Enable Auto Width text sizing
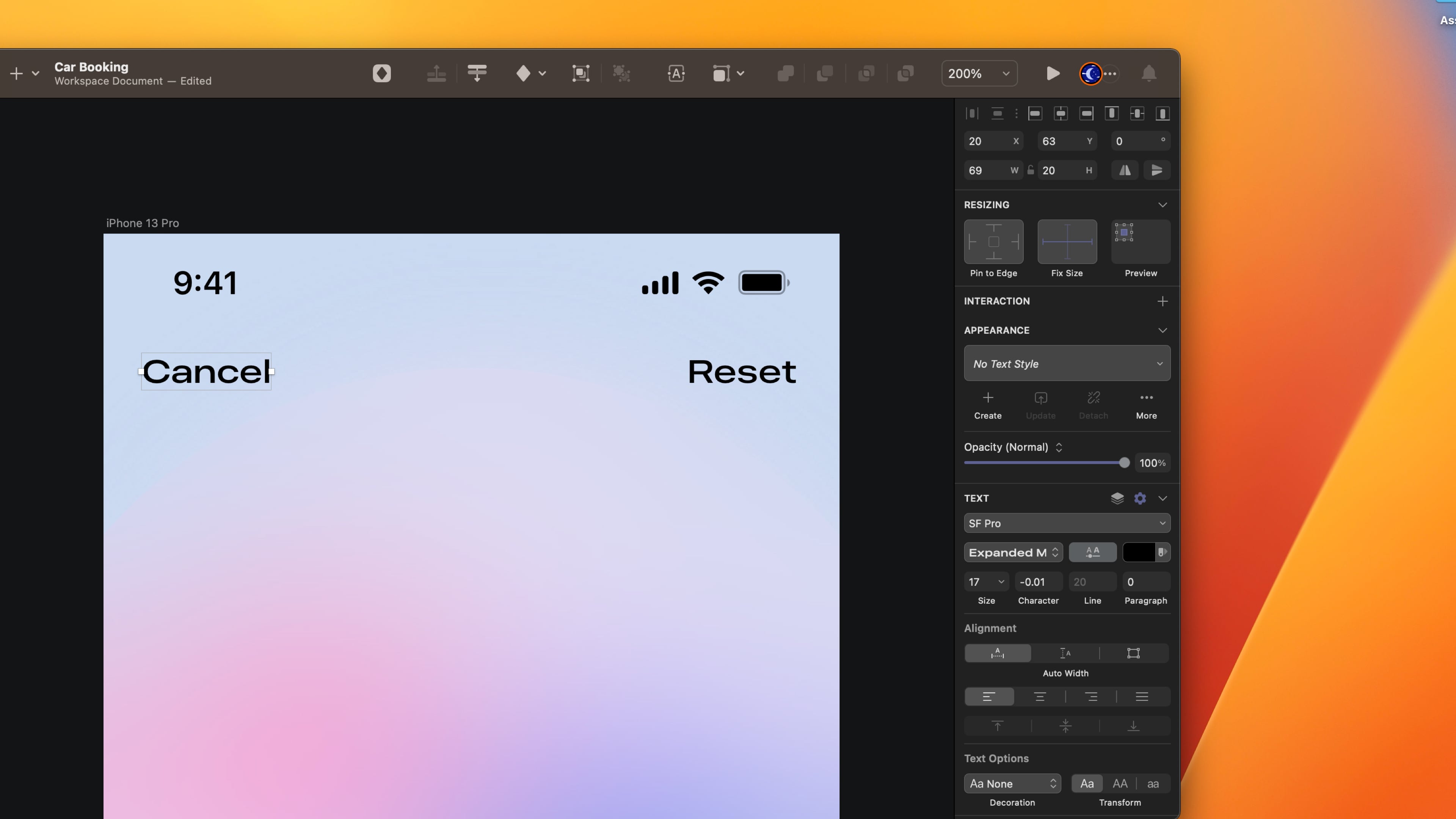 pyautogui.click(x=998, y=653)
